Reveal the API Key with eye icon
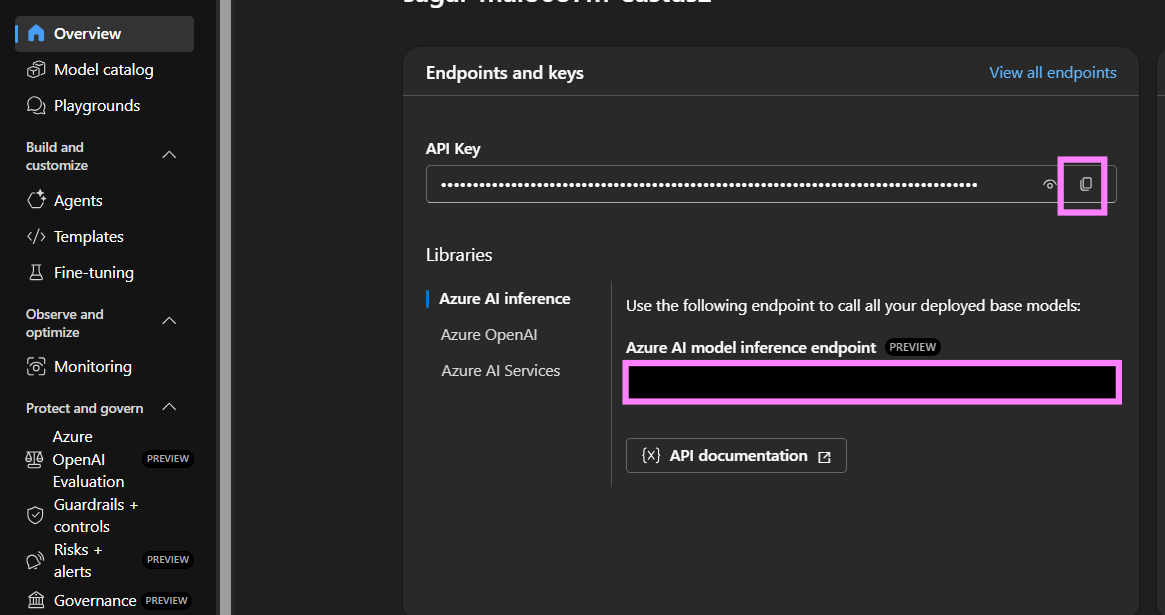1165x615 pixels. click(1049, 184)
